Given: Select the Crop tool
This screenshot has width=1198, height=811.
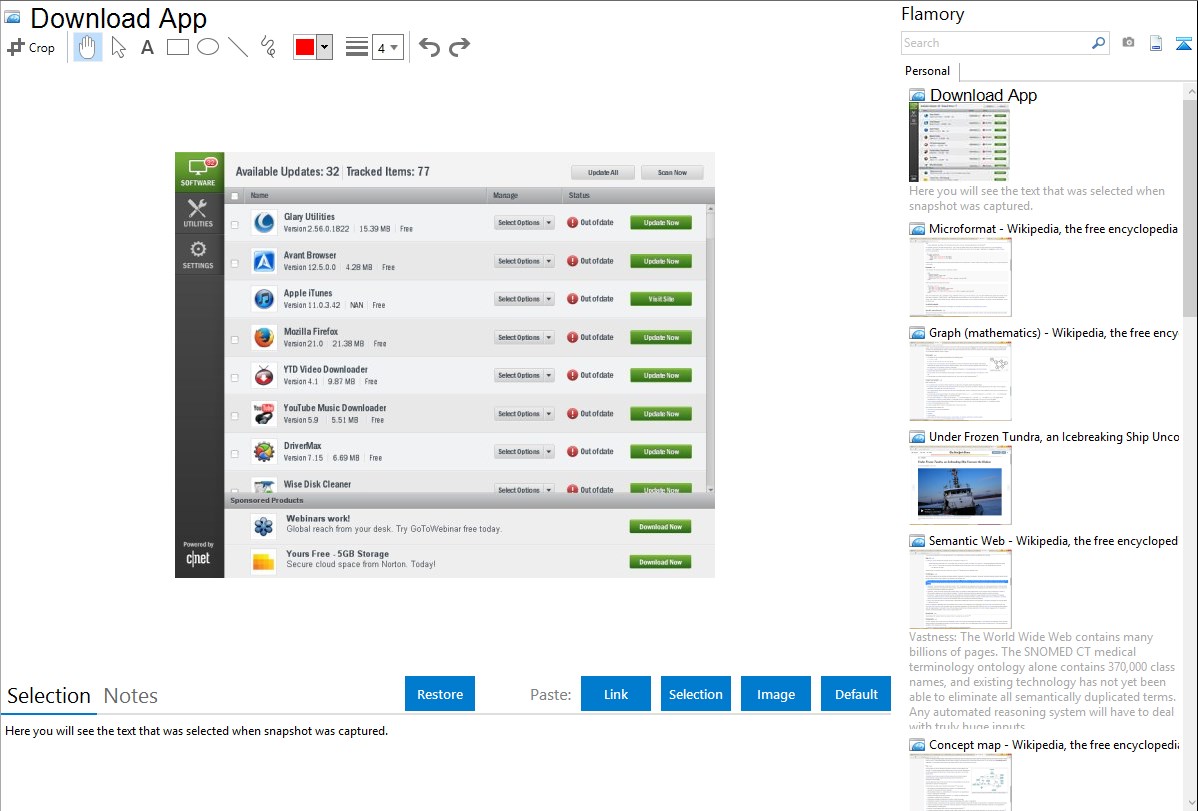Looking at the screenshot, I should (31, 47).
